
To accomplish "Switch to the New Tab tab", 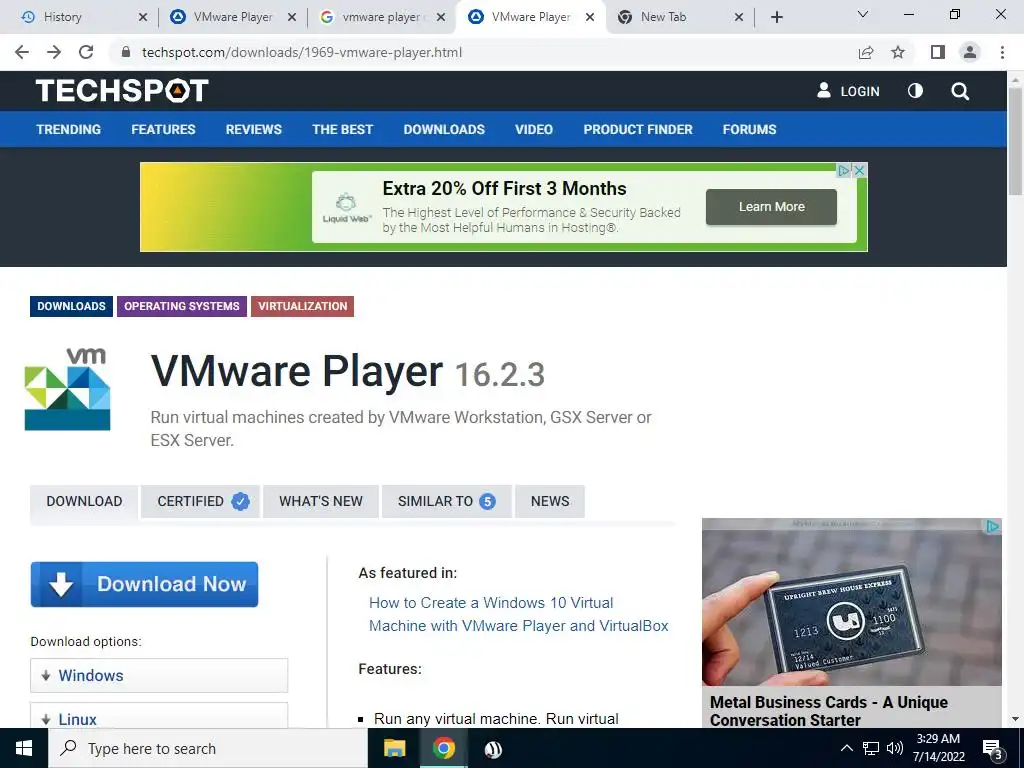I will coord(663,17).
